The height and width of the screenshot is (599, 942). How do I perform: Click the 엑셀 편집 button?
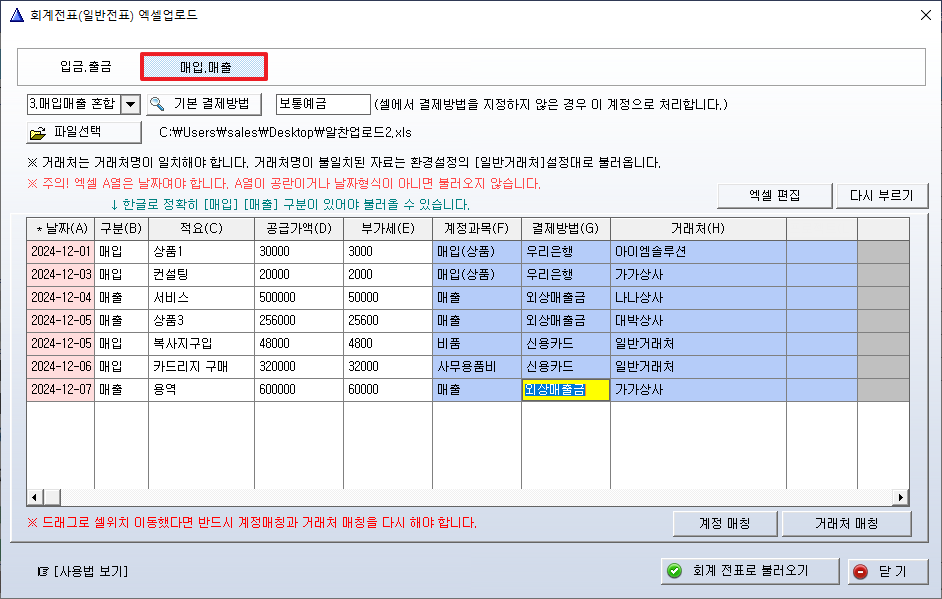(x=774, y=195)
